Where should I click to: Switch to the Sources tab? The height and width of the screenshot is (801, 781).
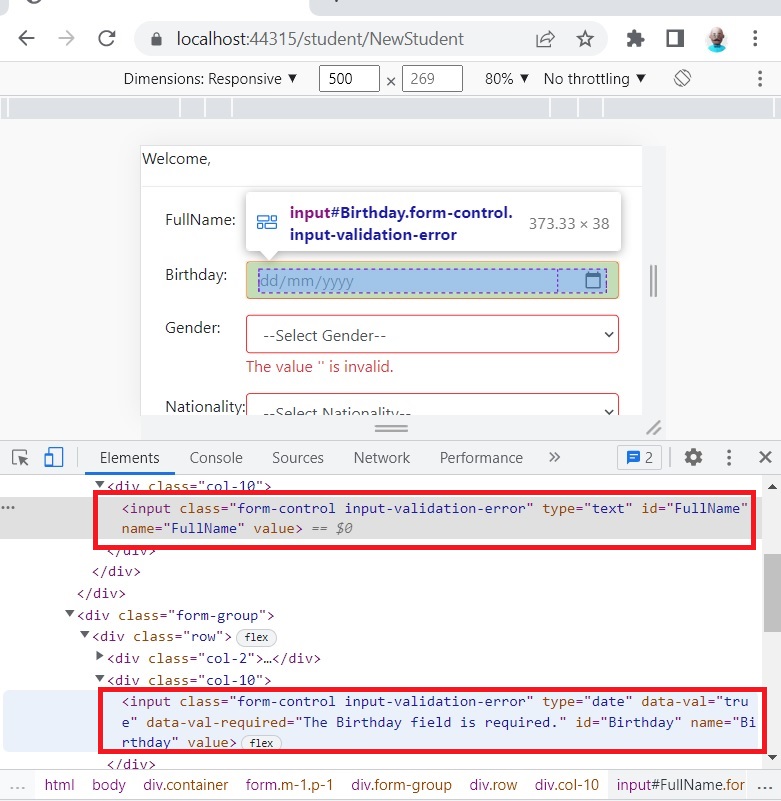click(x=298, y=458)
